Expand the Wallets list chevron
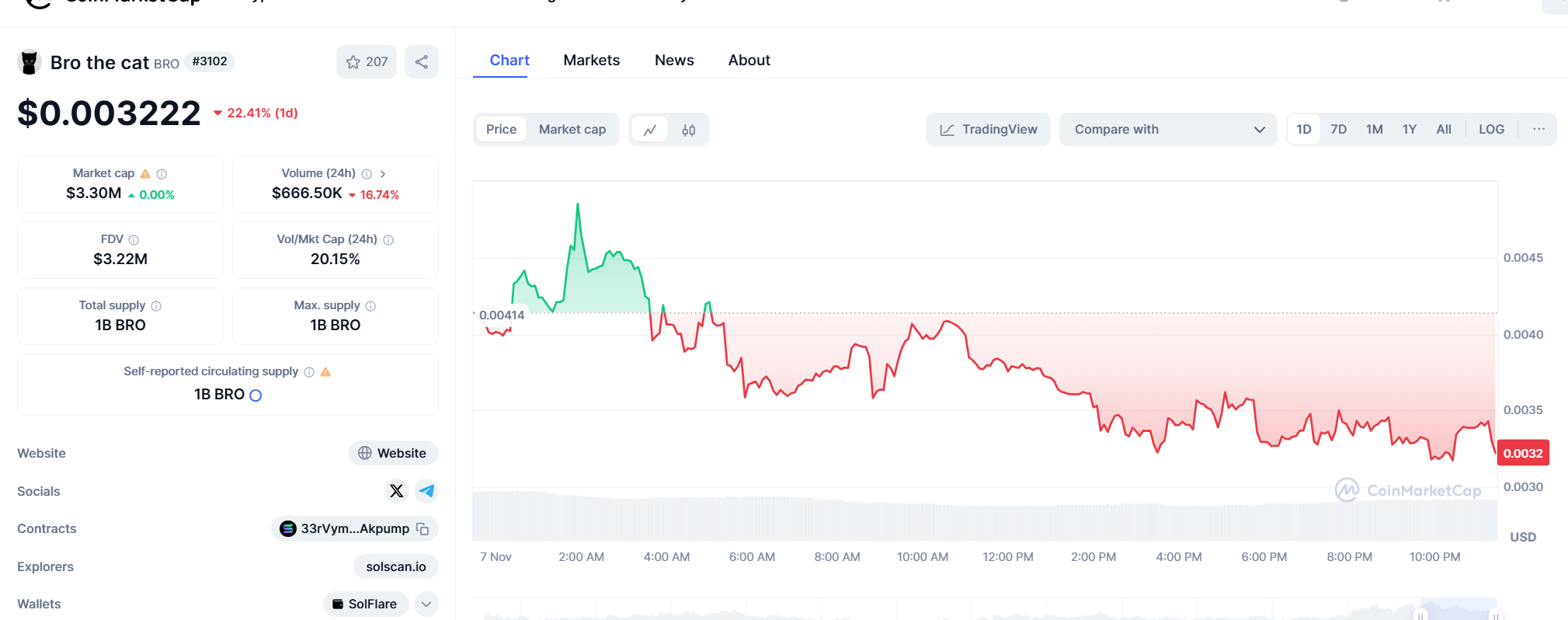1568x620 pixels. [x=426, y=604]
